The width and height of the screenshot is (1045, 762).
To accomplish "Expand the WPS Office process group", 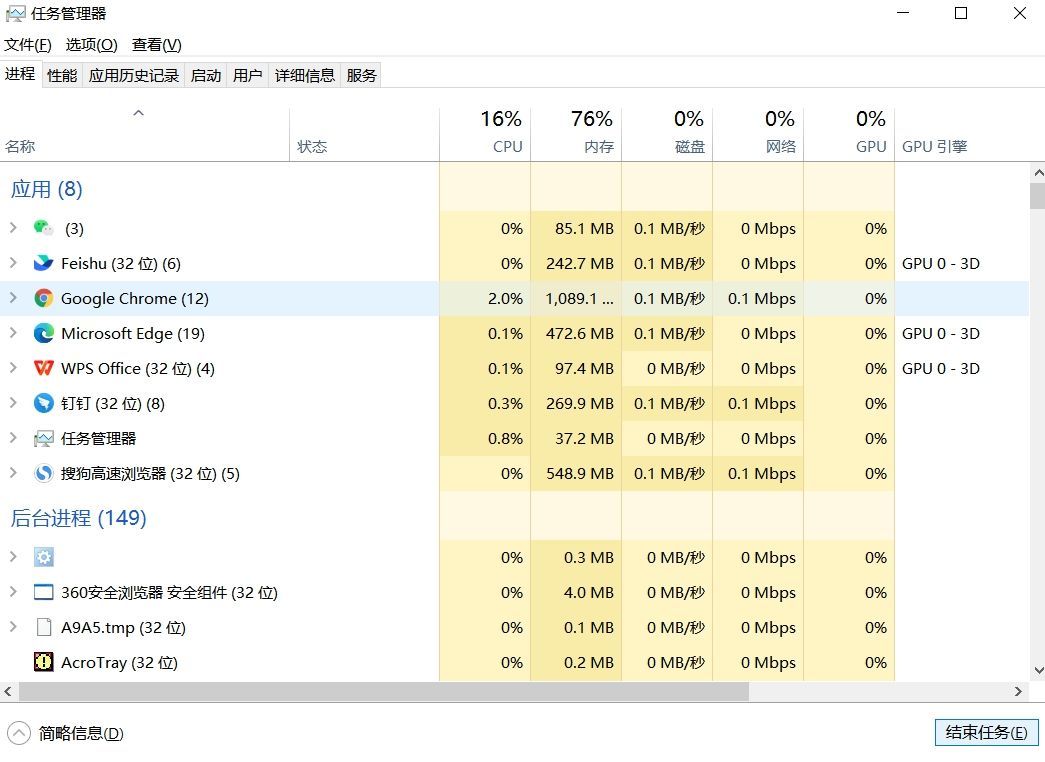I will point(13,368).
